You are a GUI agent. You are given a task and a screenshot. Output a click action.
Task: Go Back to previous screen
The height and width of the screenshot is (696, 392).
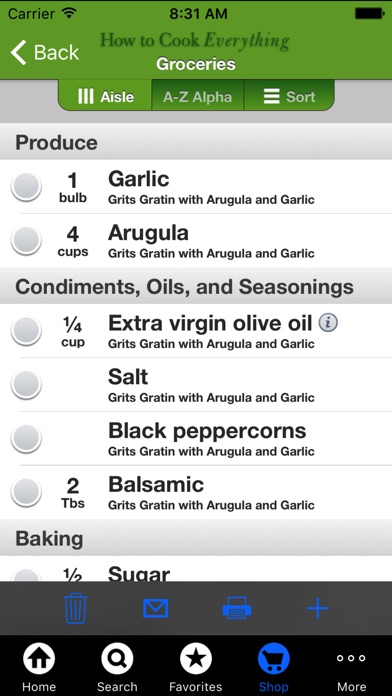pyautogui.click(x=44, y=52)
